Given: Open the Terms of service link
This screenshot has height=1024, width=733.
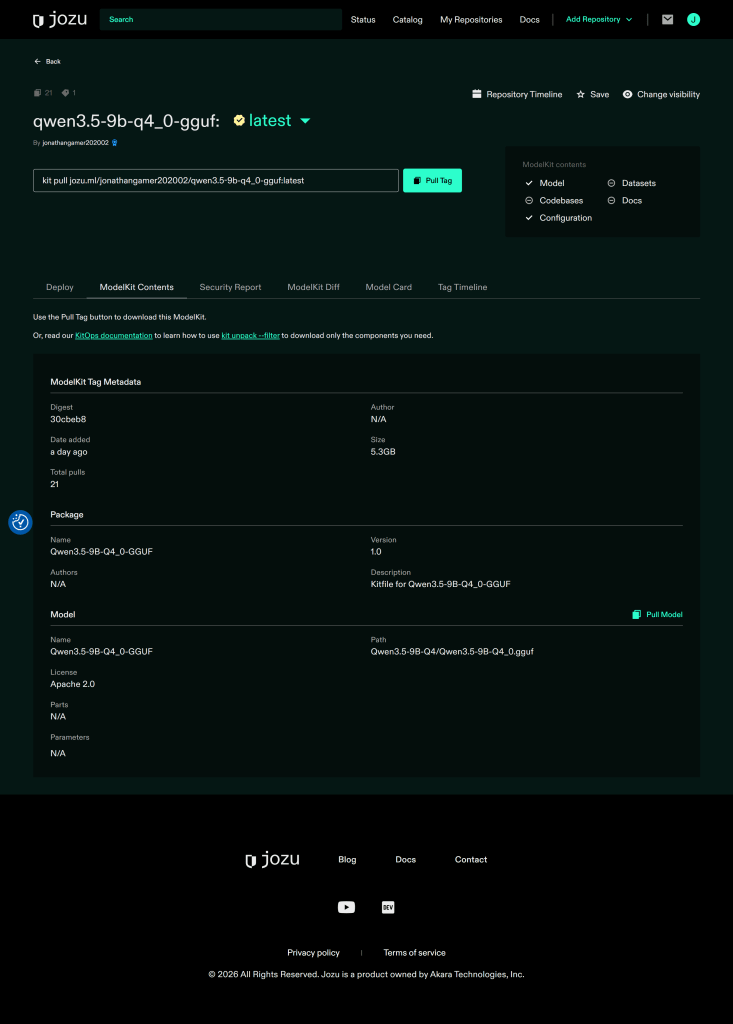Looking at the screenshot, I should click(414, 953).
